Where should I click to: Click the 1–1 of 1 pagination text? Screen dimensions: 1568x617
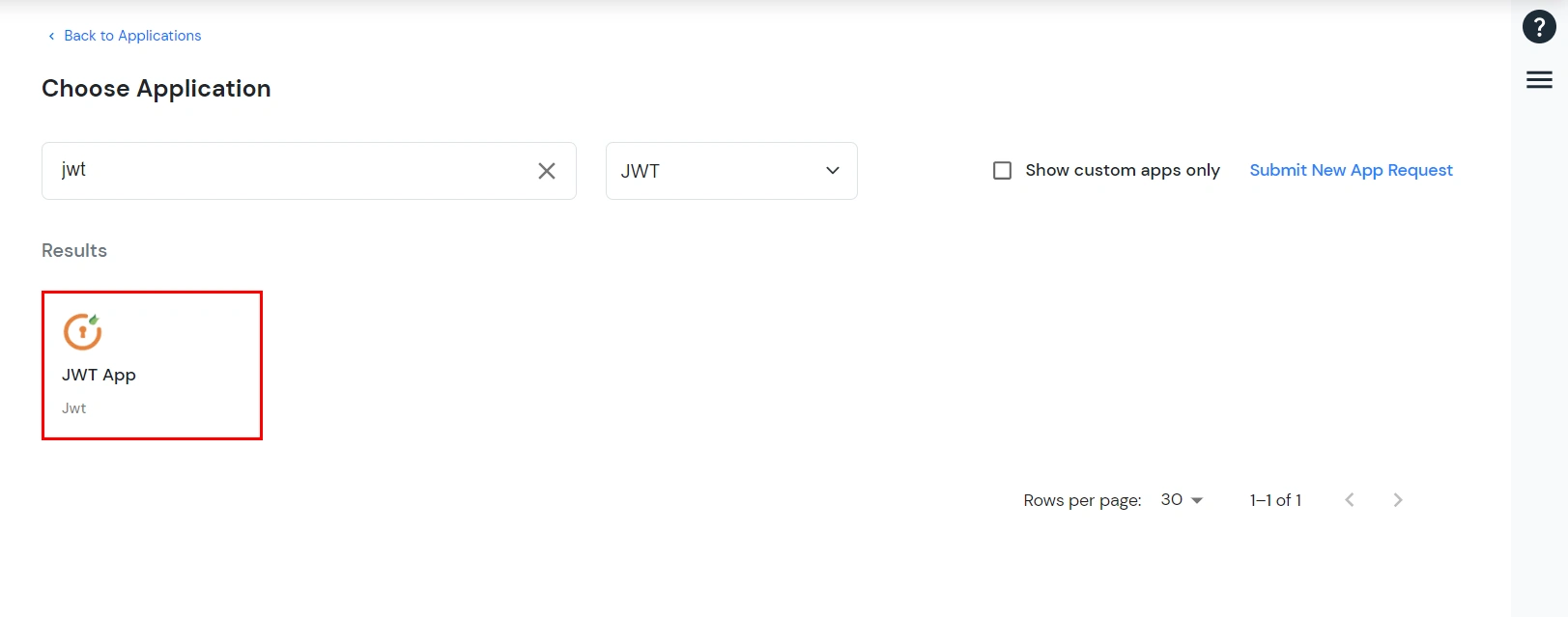click(1275, 500)
